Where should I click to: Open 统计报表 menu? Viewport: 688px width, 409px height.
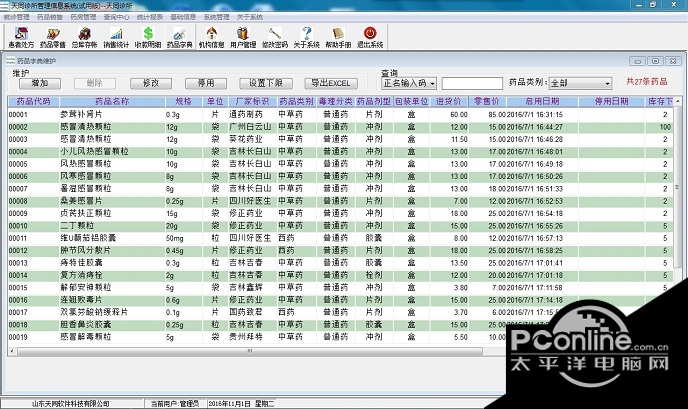point(150,17)
